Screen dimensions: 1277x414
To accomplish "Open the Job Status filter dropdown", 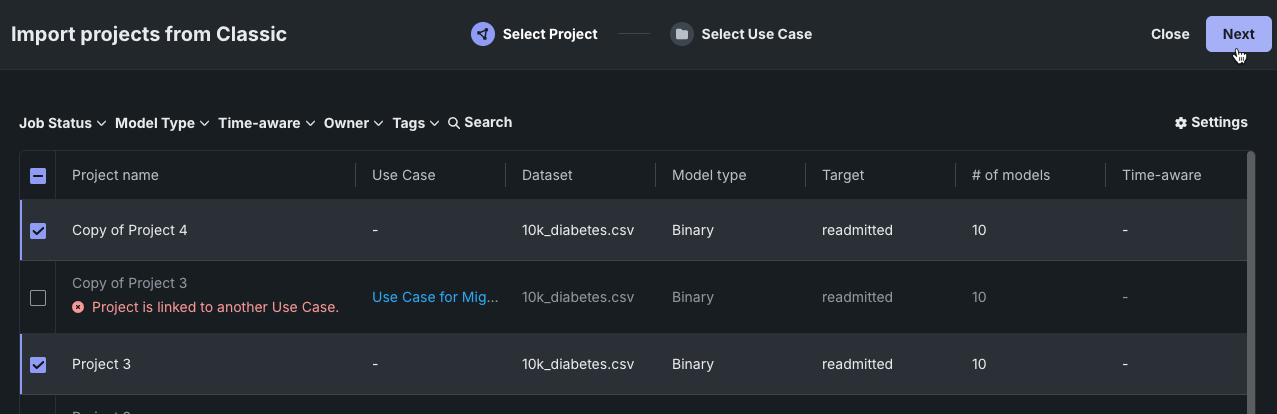I will click(x=62, y=123).
